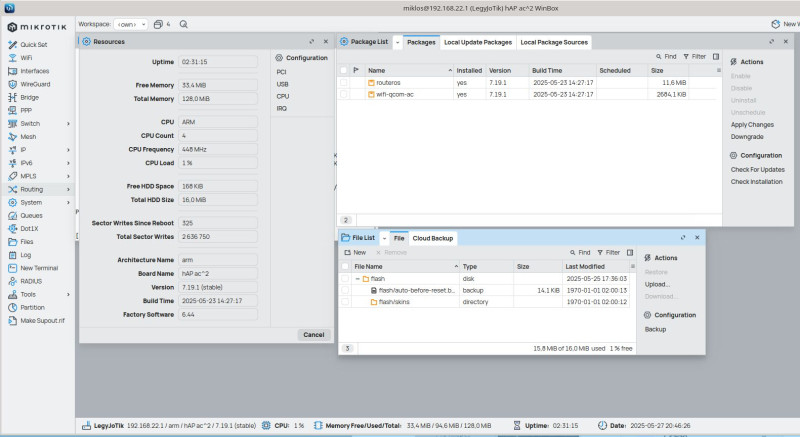Switch to the Cloud Backup tab
Screen dimensions: 800x437
click(433, 238)
